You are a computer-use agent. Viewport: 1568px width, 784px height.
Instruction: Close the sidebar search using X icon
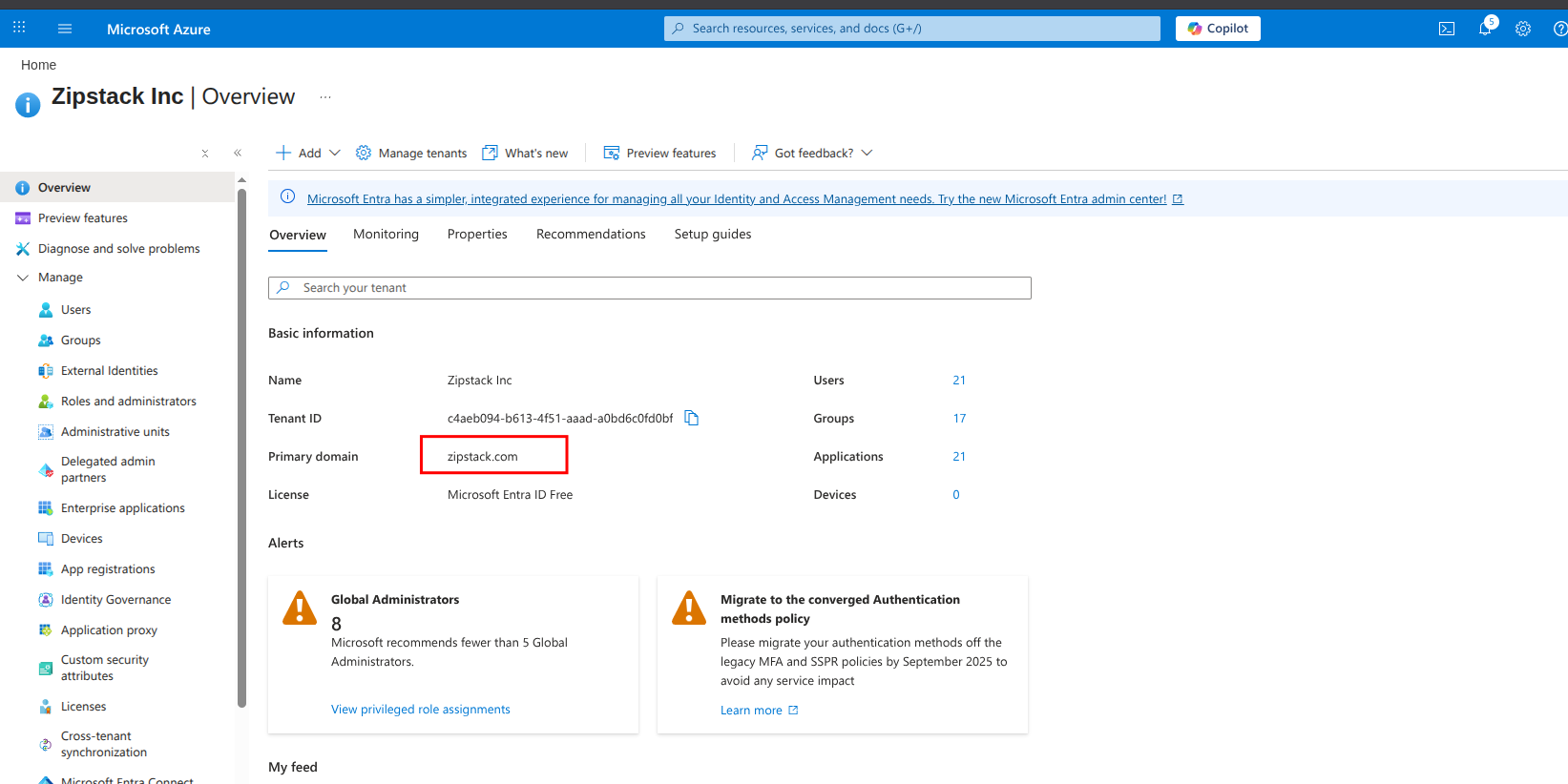tap(205, 153)
